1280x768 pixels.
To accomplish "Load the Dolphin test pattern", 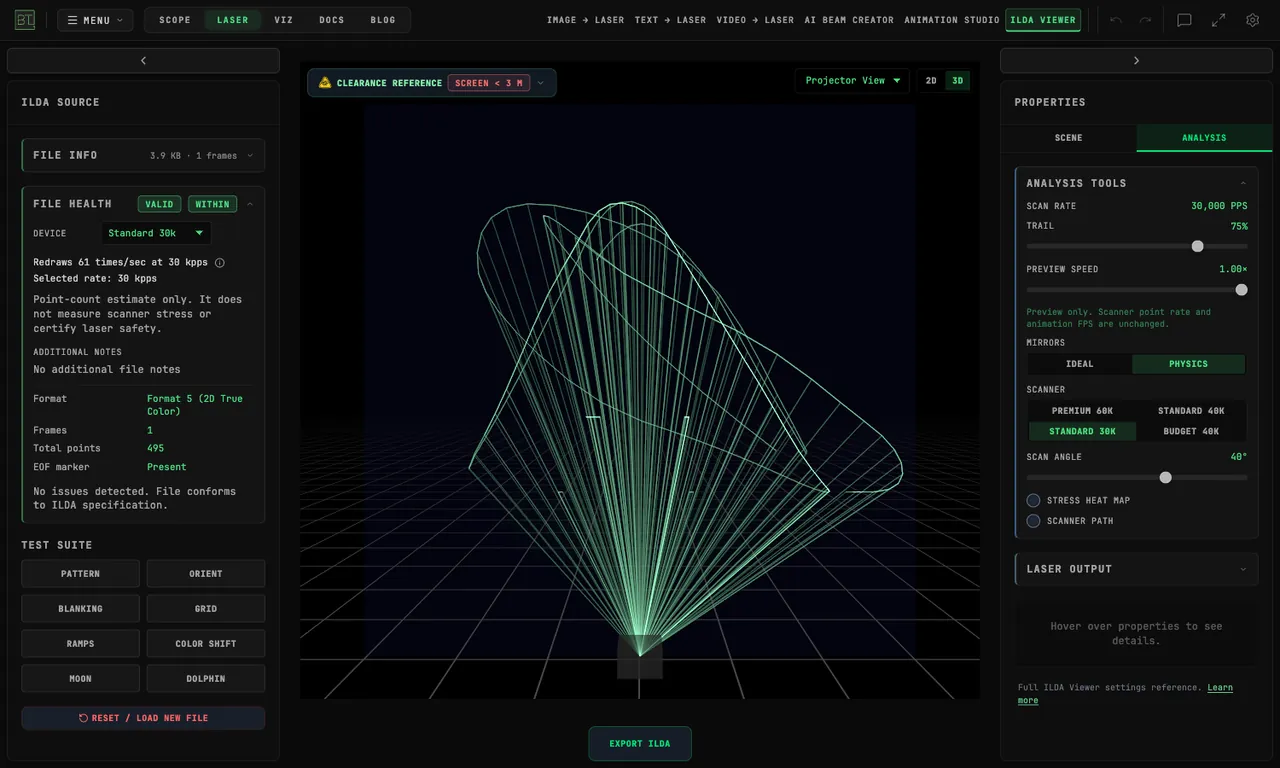I will [206, 679].
